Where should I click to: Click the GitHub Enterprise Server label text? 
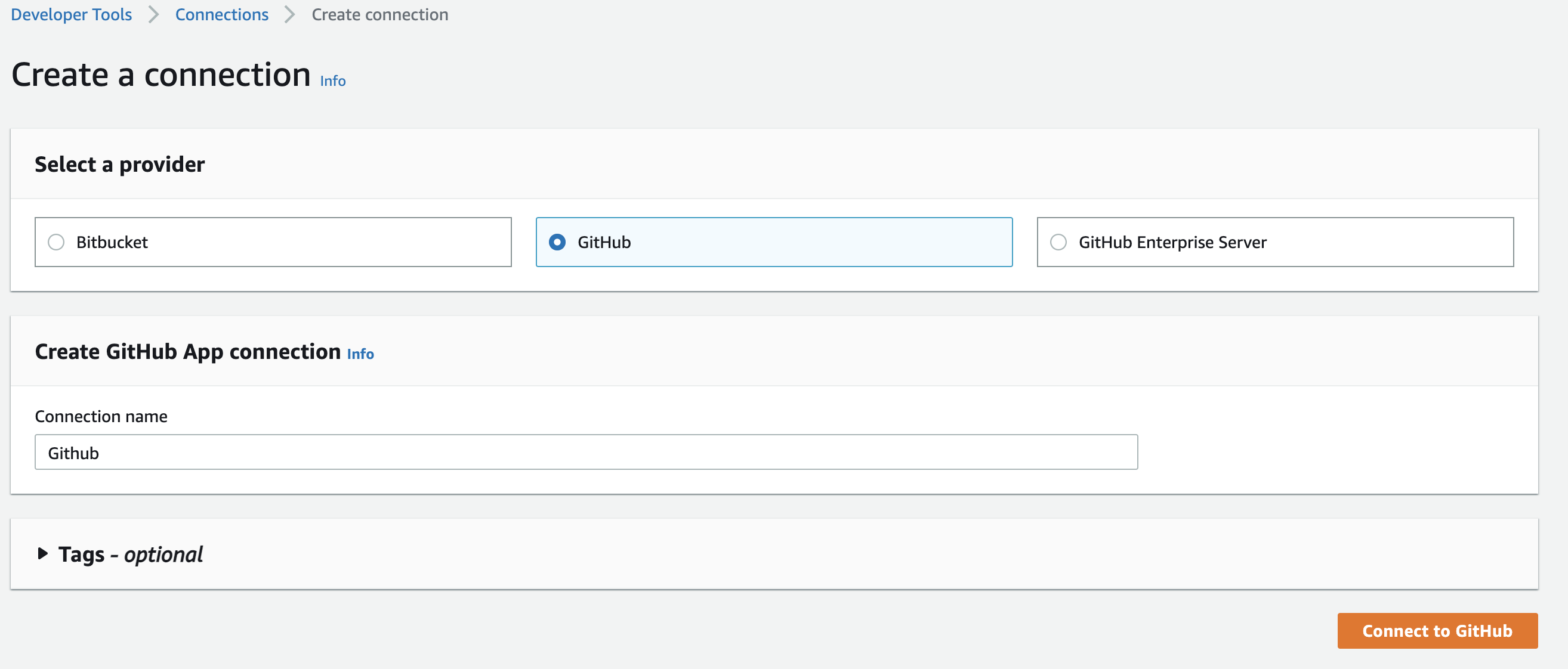click(x=1172, y=242)
